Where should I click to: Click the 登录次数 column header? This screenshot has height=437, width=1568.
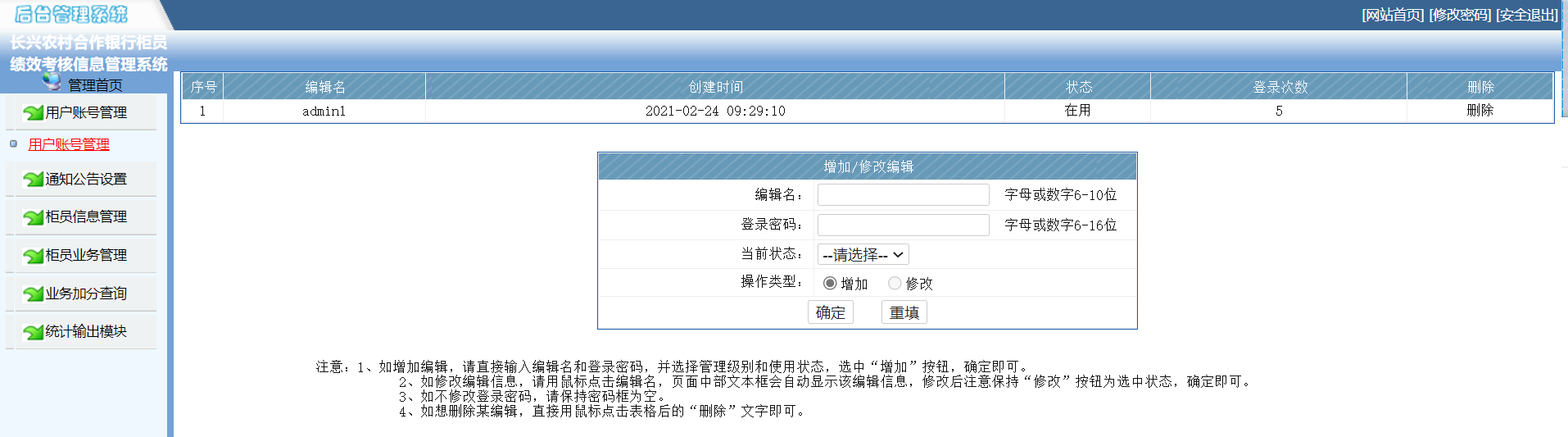click(1280, 87)
